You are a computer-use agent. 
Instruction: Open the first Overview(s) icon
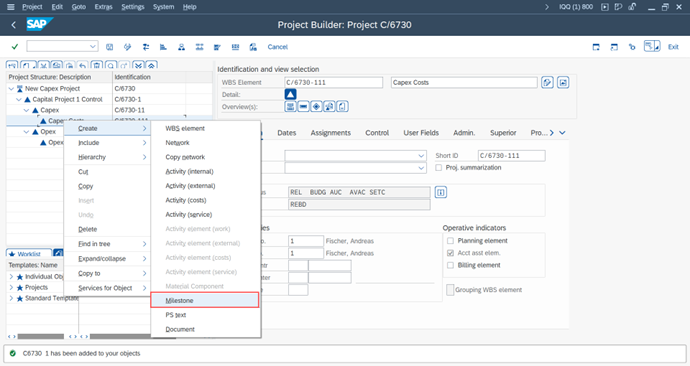[290, 106]
